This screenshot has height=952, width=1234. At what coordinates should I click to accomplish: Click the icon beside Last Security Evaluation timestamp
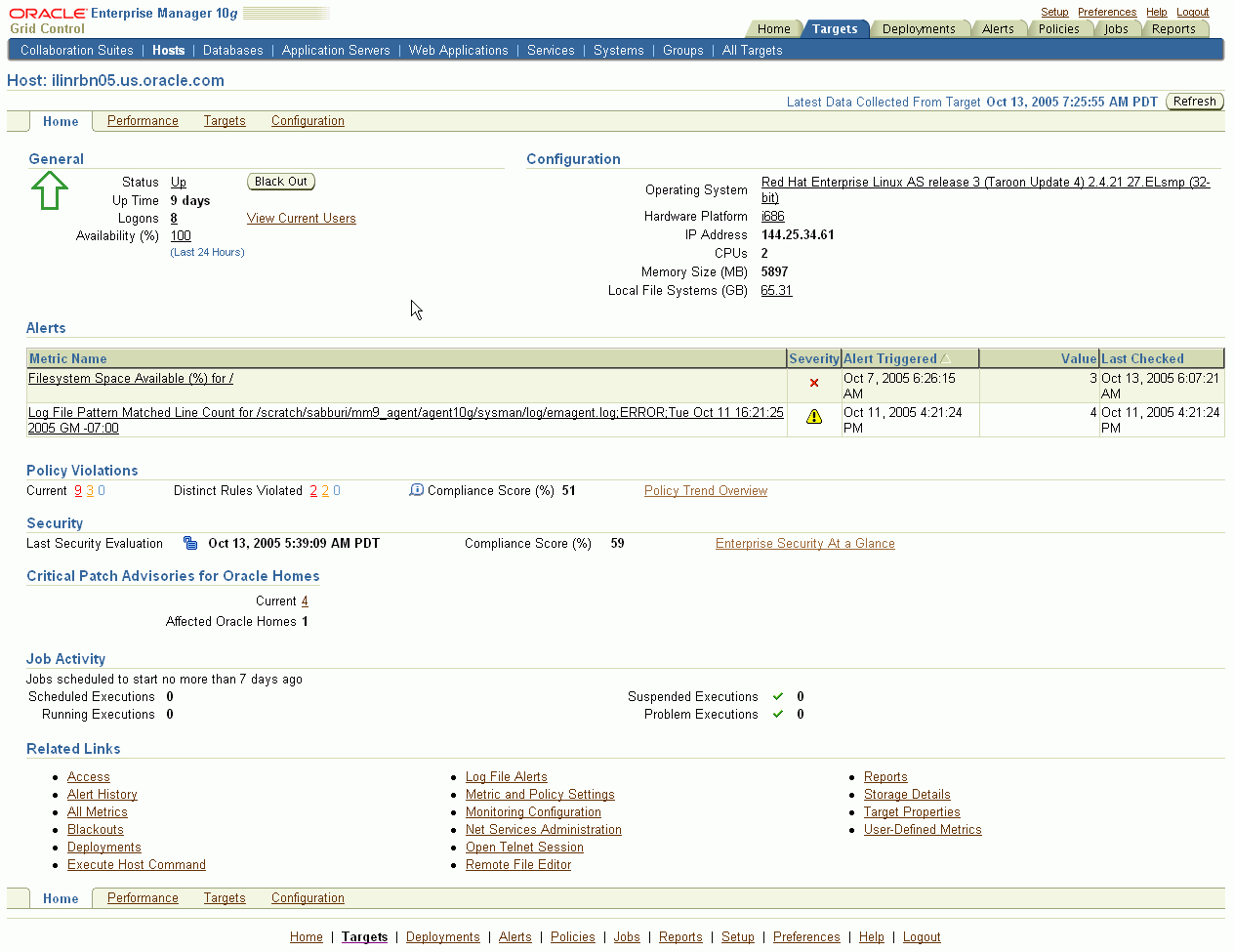point(189,543)
